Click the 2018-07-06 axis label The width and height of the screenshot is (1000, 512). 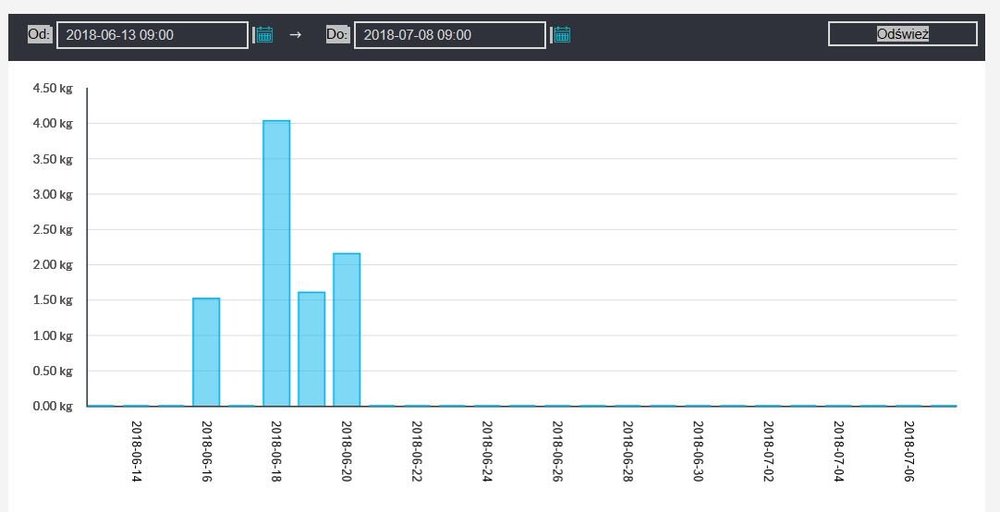(x=909, y=451)
